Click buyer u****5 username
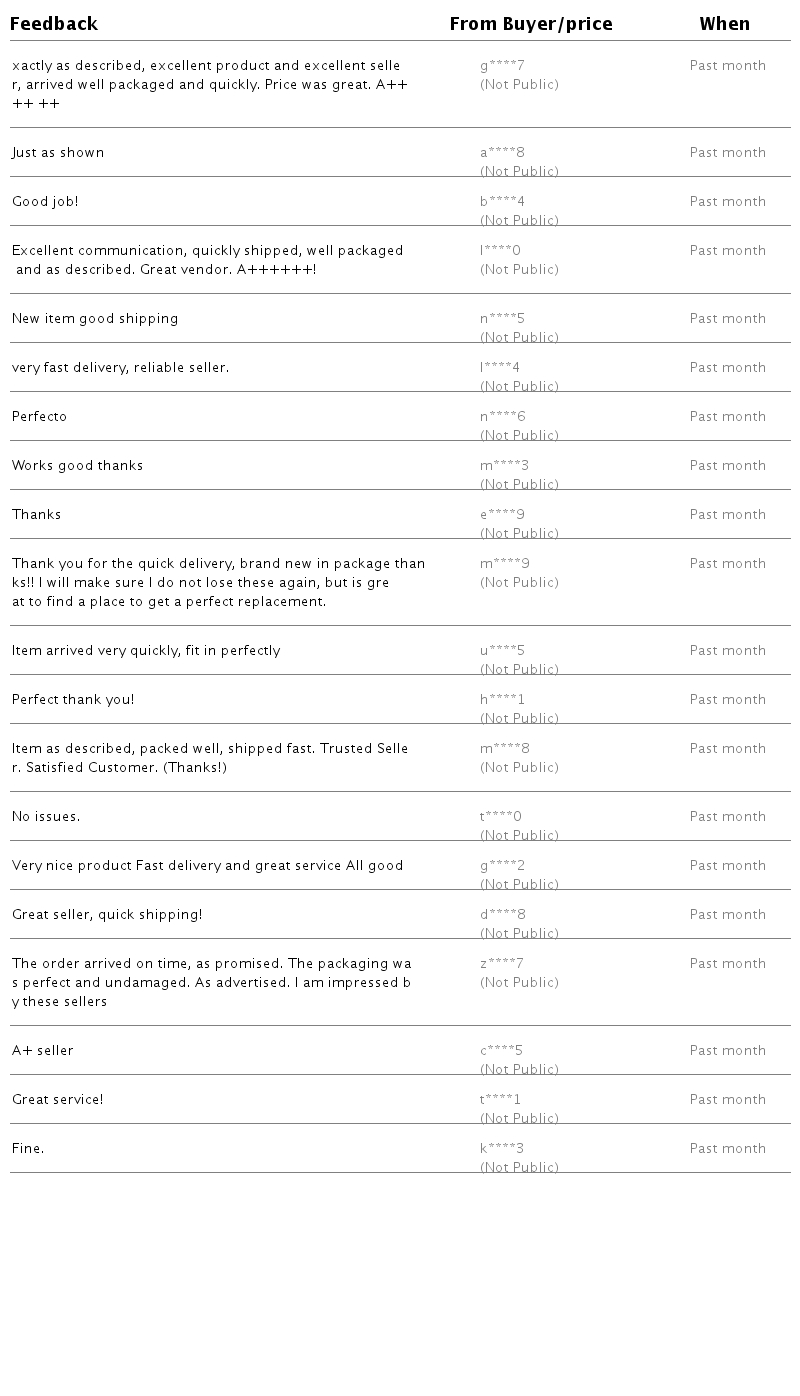This screenshot has width=800, height=1396. tap(502, 651)
